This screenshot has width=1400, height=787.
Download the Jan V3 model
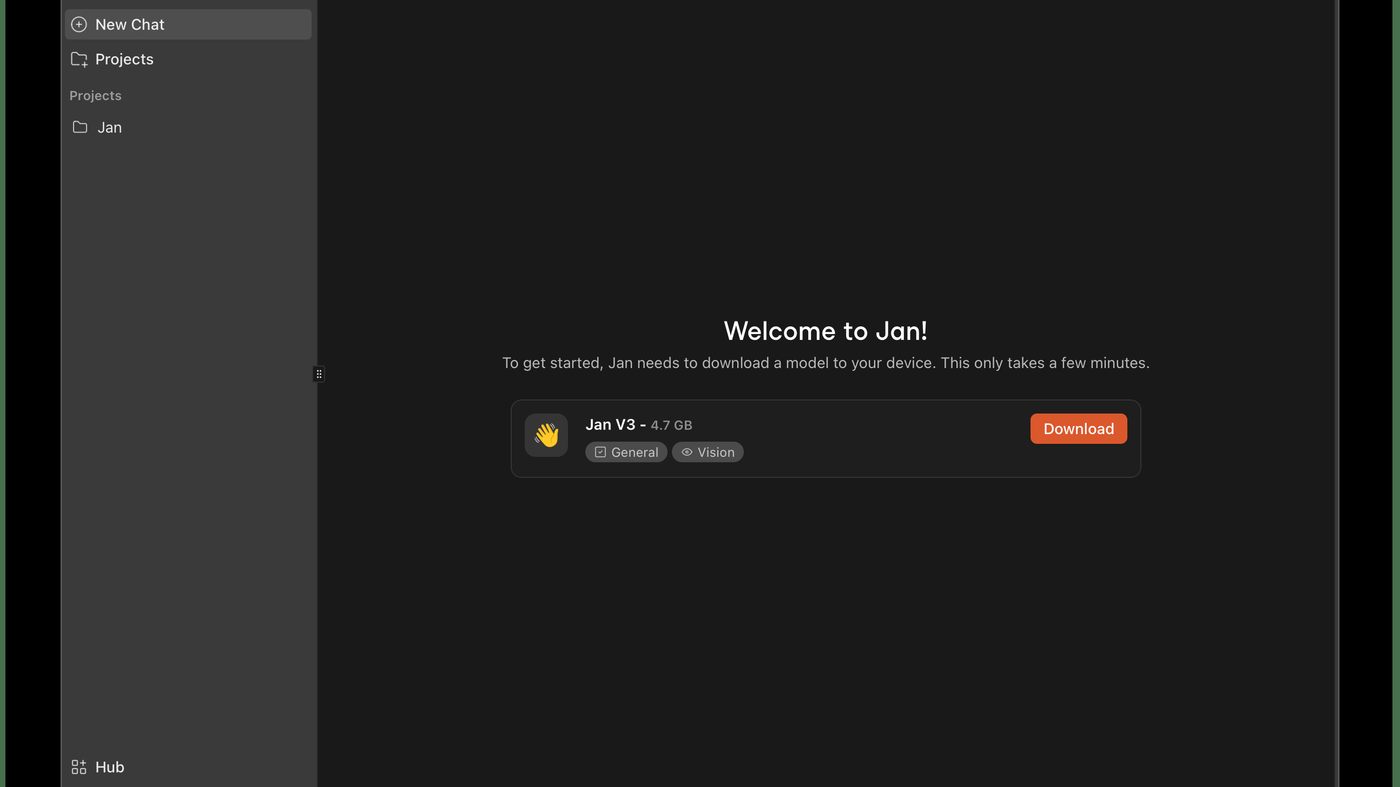coord(1078,428)
